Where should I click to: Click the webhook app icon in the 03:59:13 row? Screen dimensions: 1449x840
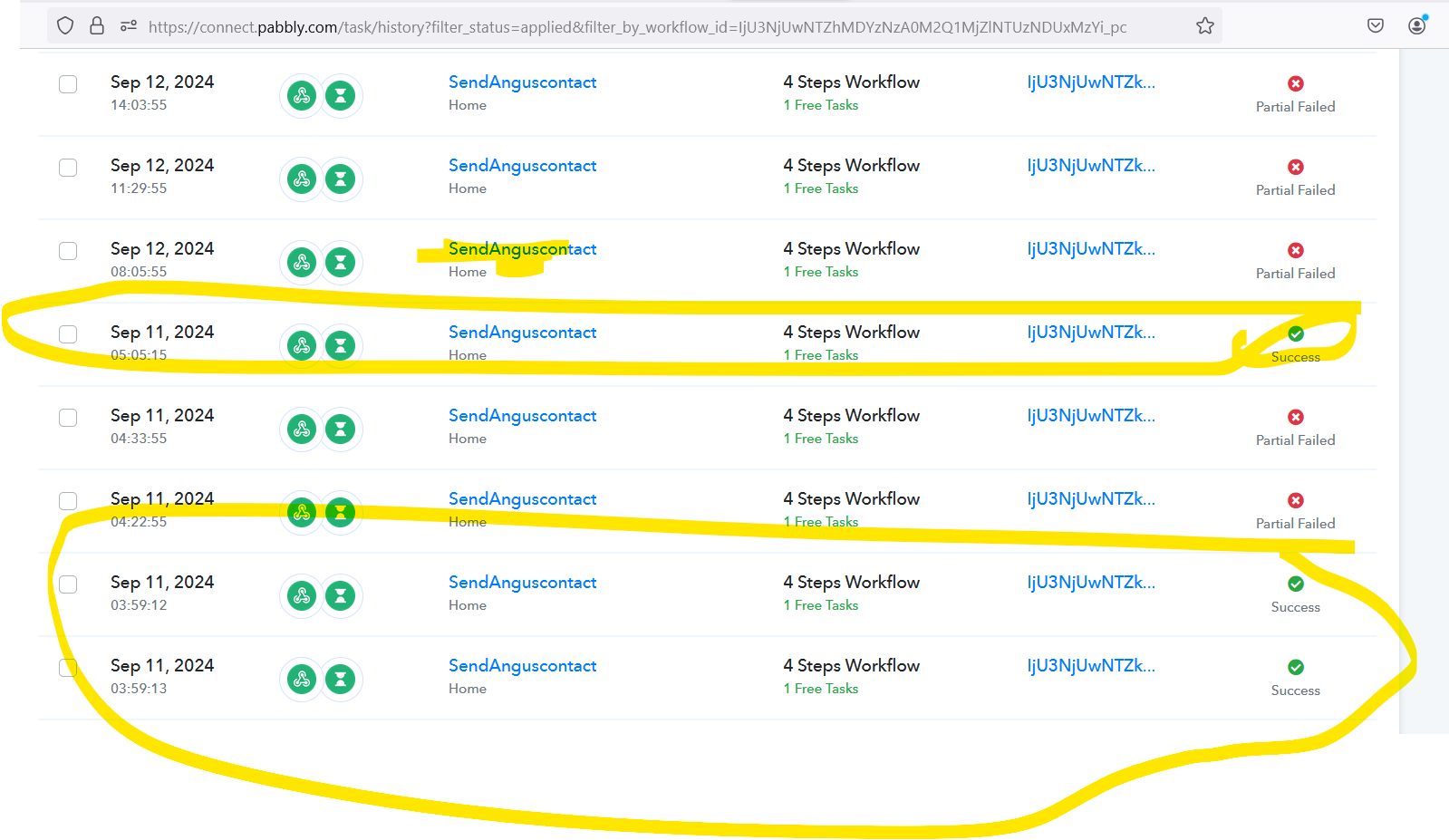302,680
